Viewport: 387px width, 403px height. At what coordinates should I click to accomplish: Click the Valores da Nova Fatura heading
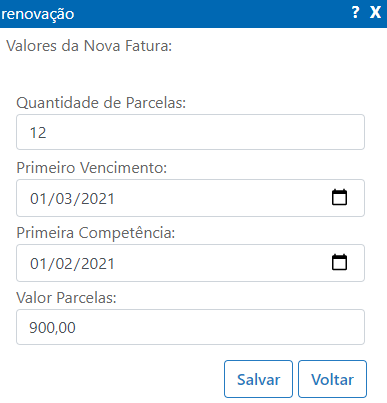click(89, 46)
